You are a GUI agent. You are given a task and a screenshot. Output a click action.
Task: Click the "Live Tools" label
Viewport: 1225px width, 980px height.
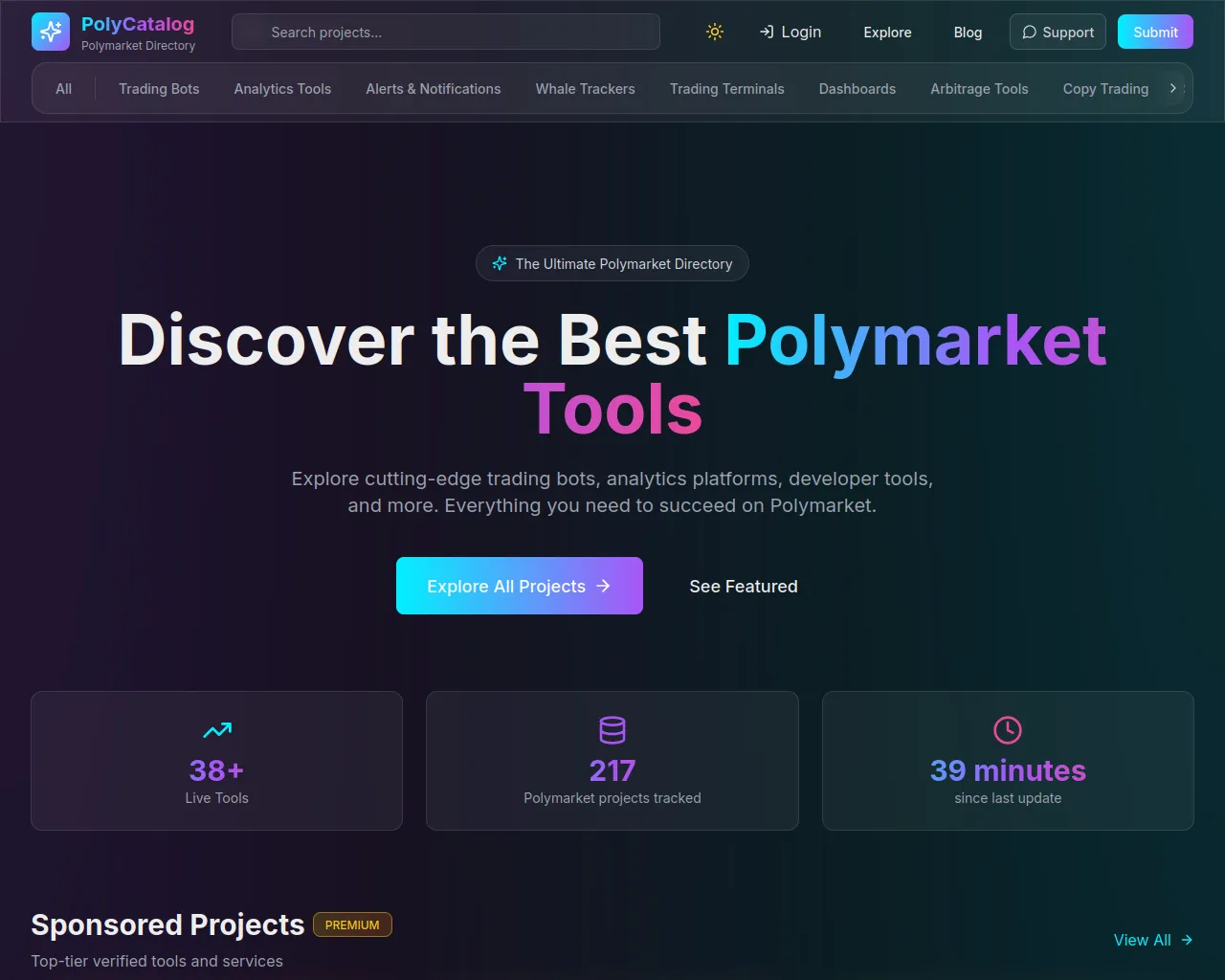tap(217, 798)
